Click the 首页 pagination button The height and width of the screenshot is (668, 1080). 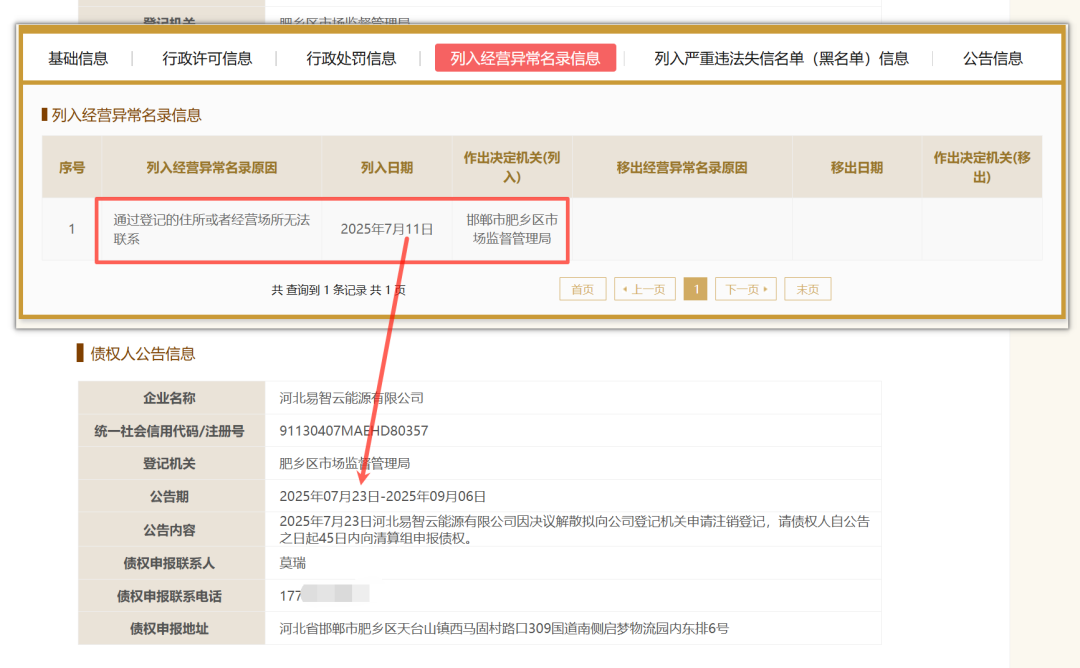[x=582, y=288]
